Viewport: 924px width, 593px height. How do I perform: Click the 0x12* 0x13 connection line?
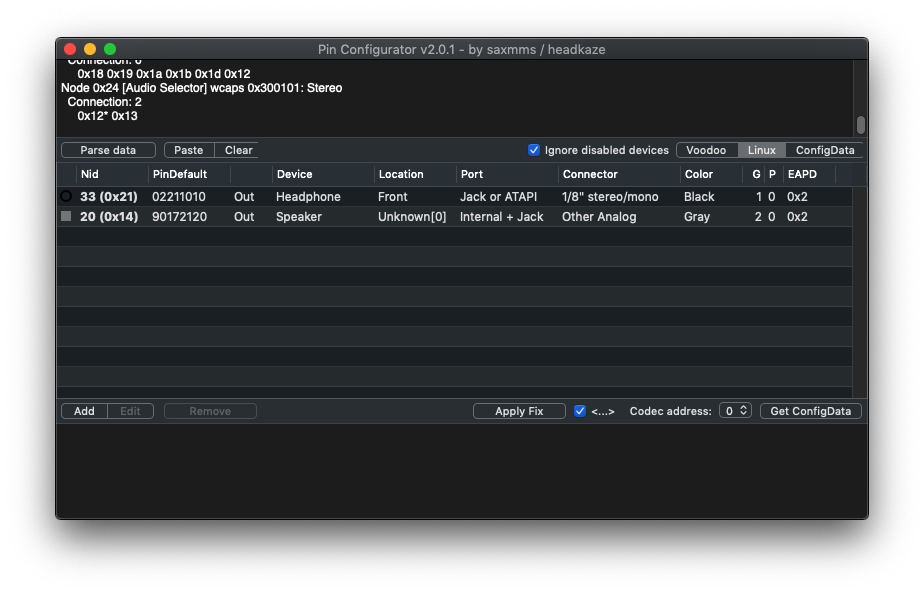point(107,116)
